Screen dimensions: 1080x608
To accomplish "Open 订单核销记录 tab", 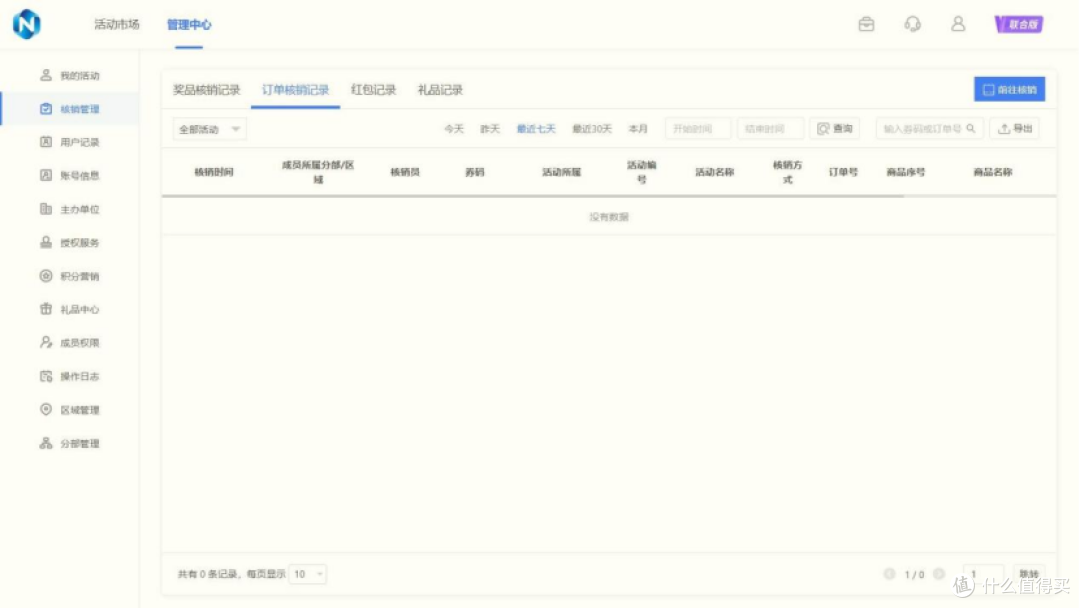I will [x=295, y=90].
